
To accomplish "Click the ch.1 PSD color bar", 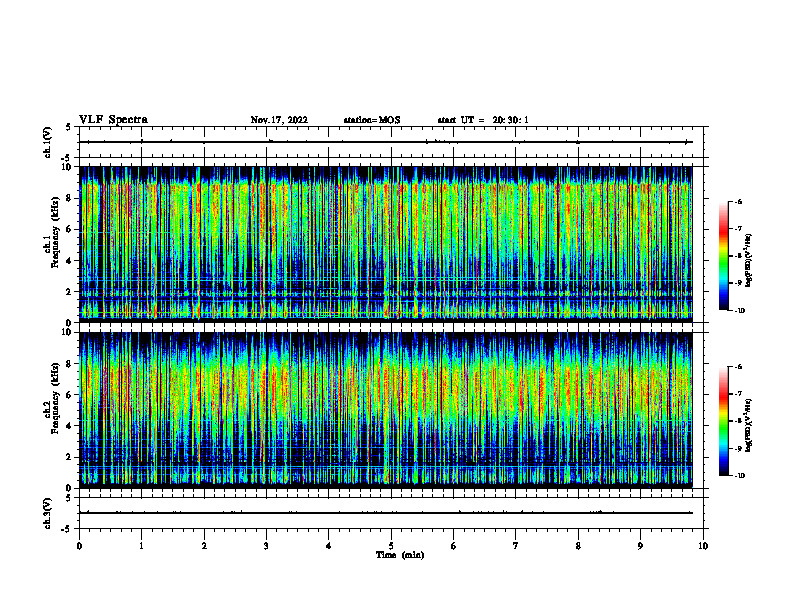I will pos(723,256).
